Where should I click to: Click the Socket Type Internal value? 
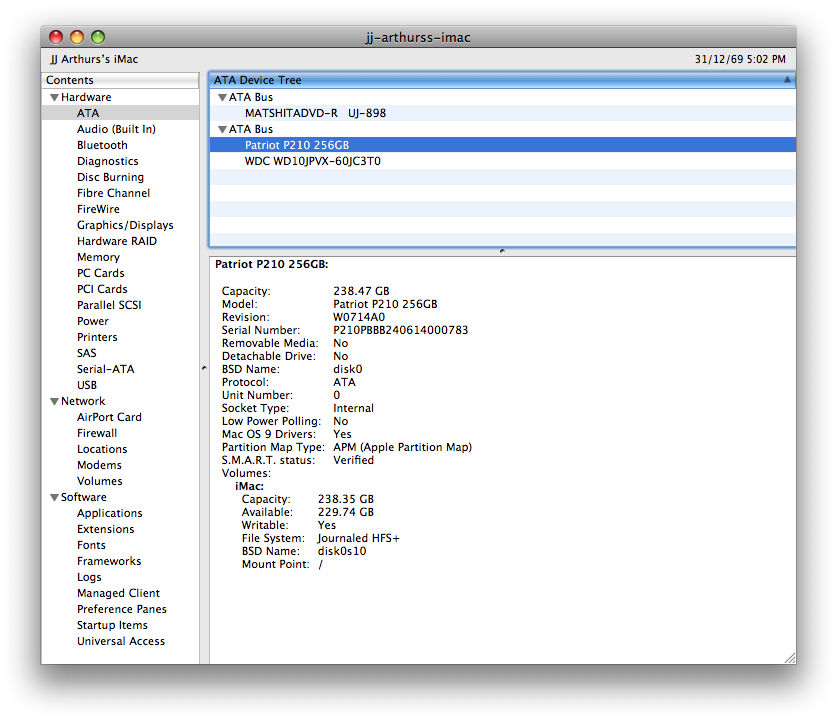353,408
